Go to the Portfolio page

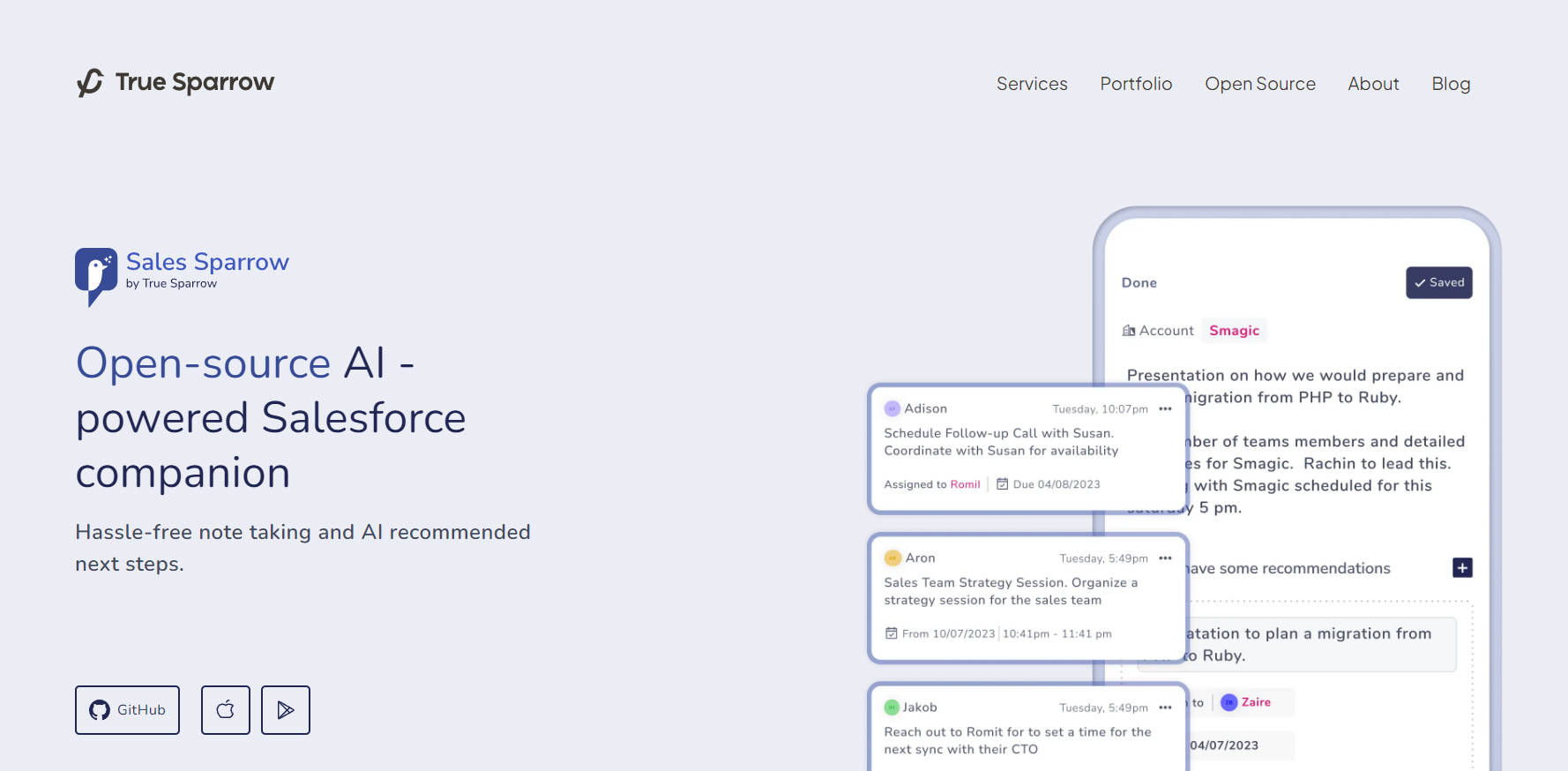click(x=1136, y=84)
